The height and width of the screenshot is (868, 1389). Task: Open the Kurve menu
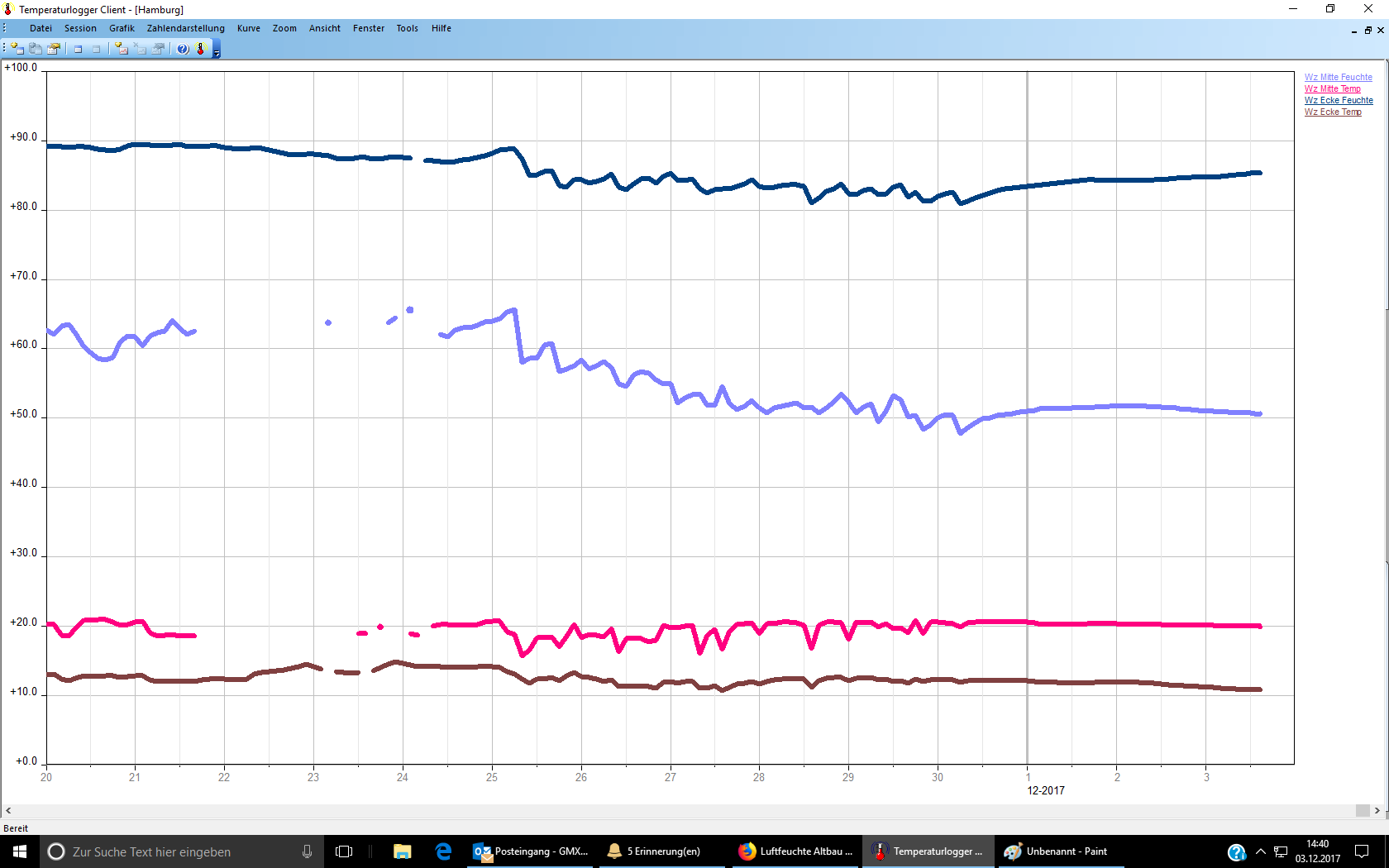[248, 28]
